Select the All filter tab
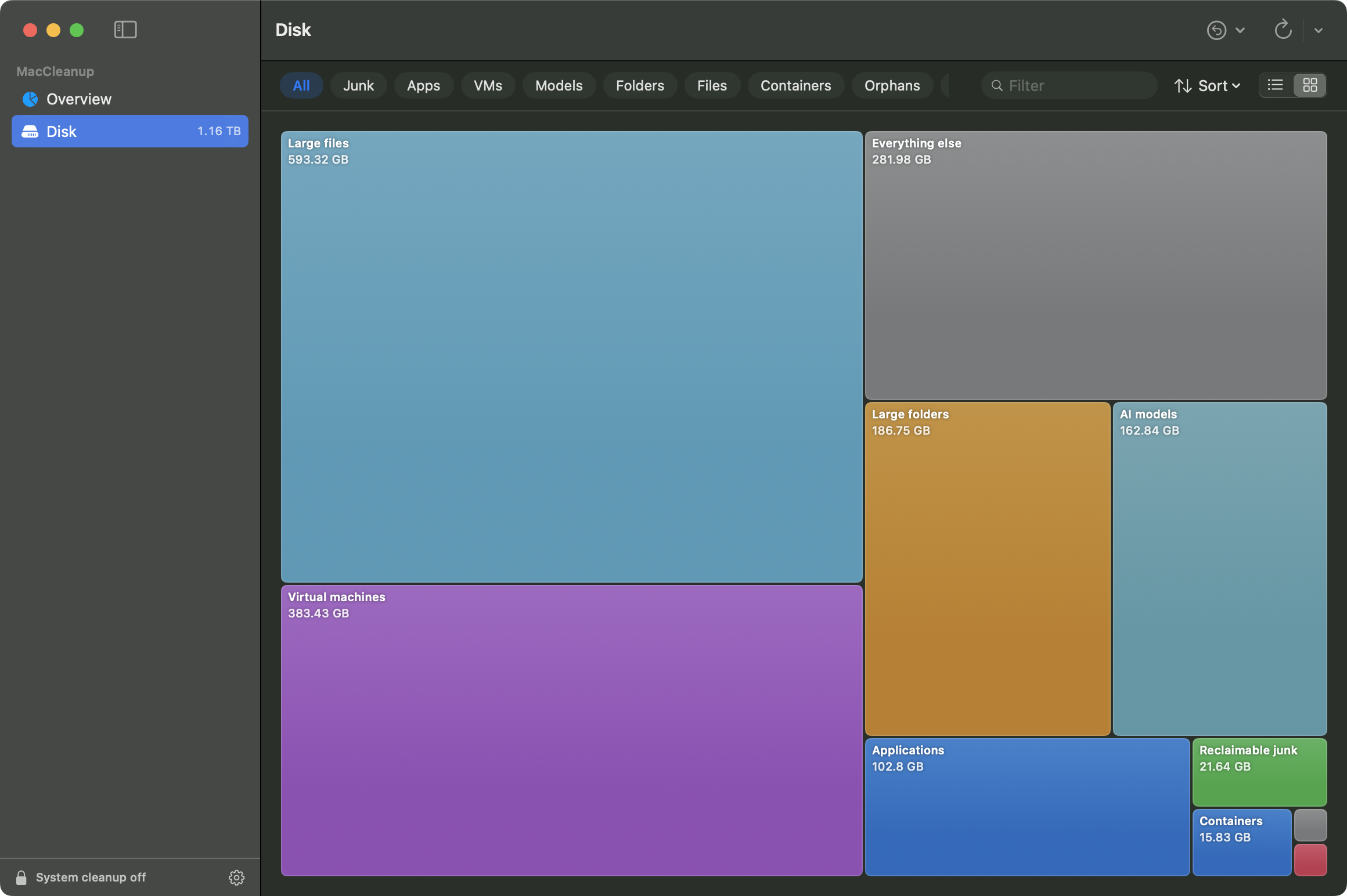The width and height of the screenshot is (1347, 896). [x=301, y=86]
